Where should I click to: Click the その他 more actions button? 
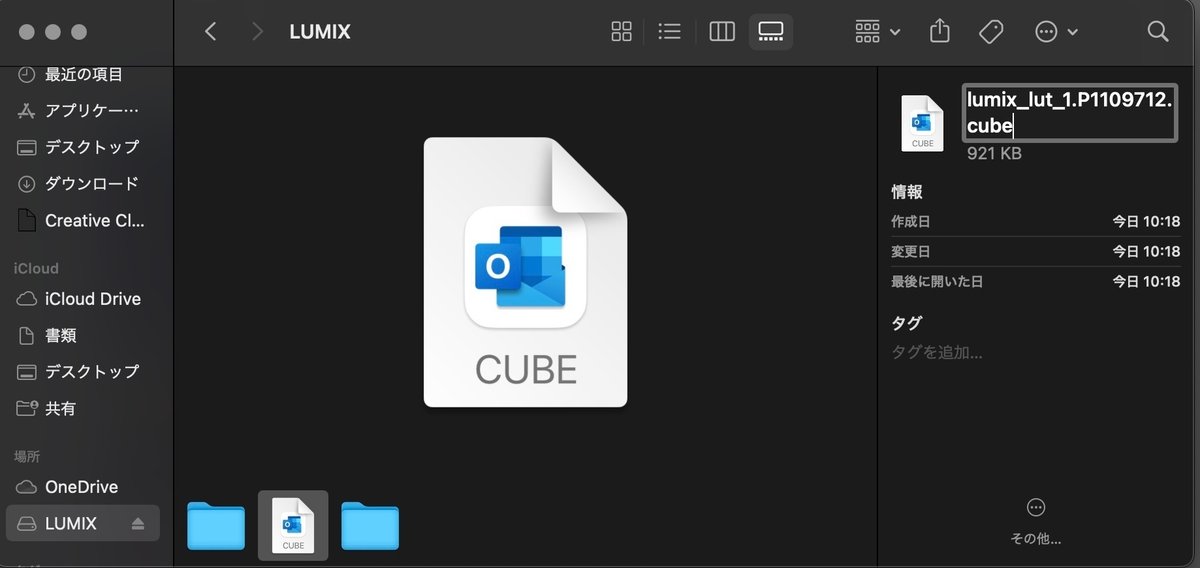tap(1036, 521)
